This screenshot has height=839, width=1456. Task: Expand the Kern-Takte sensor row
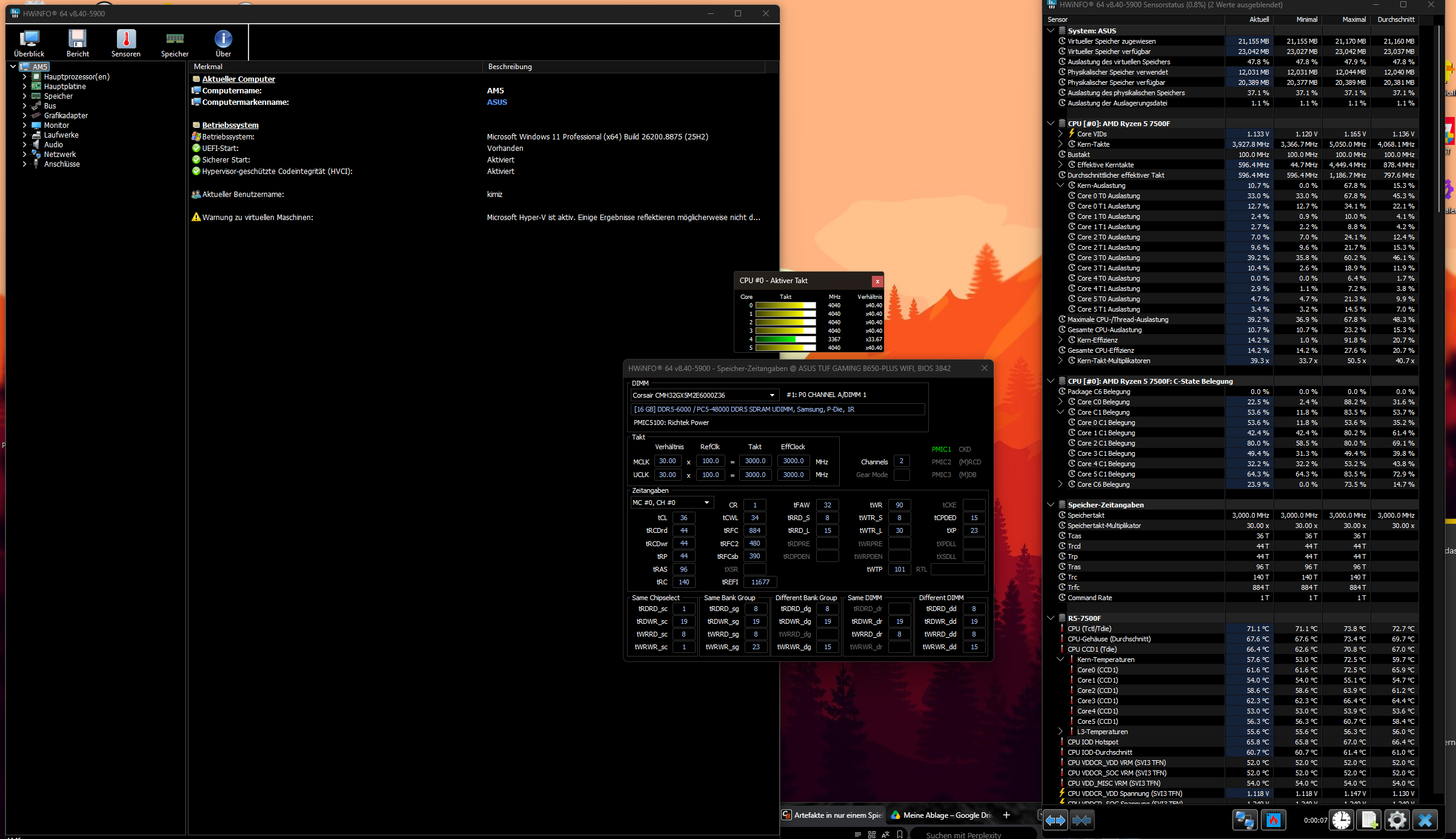[1060, 144]
